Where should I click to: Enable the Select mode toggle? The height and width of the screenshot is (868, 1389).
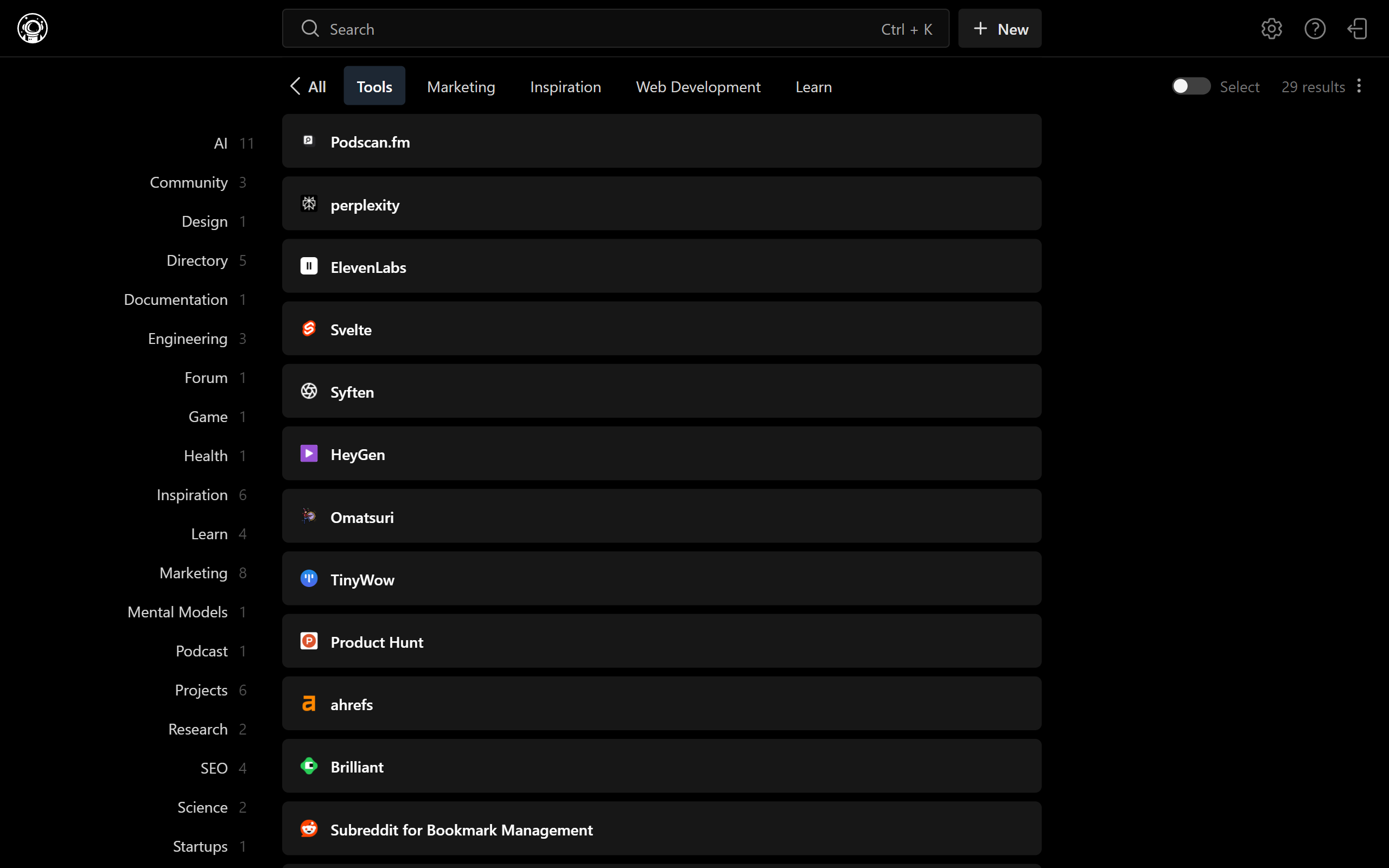coord(1190,87)
